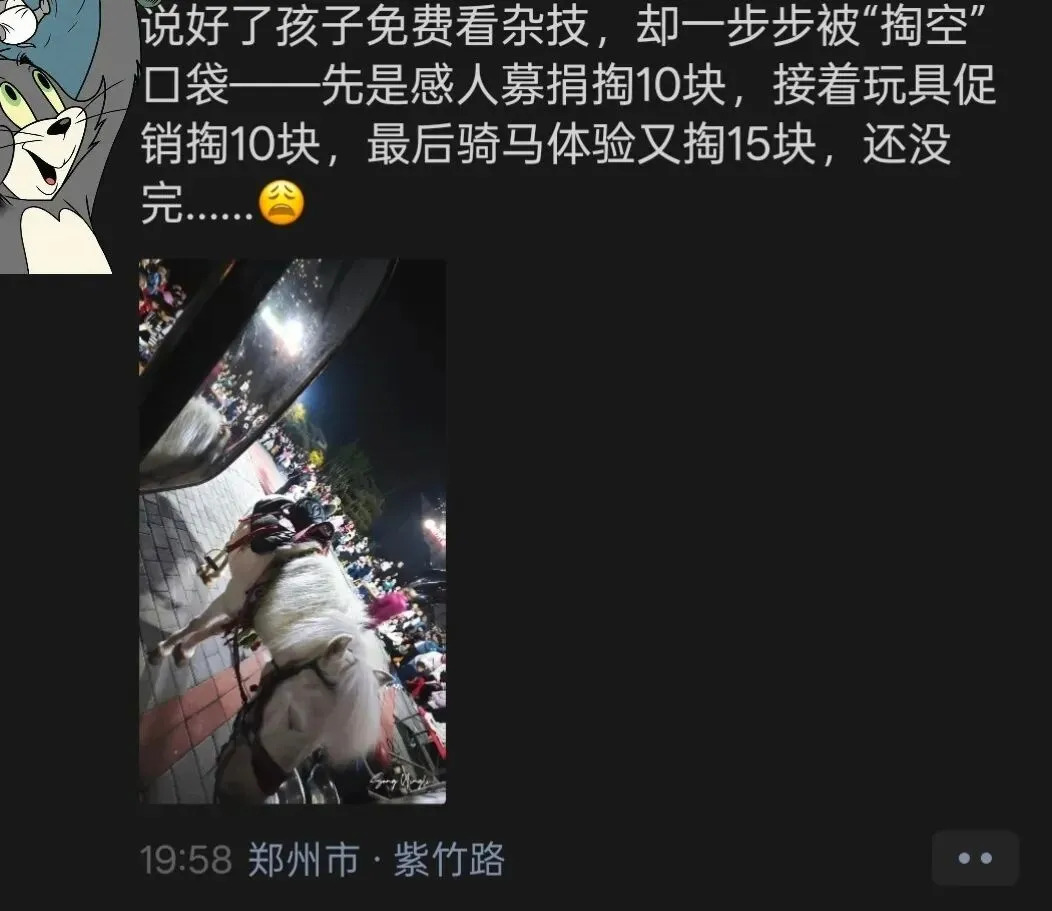Open the location link 郑州市 · 紫竹路
This screenshot has height=911, width=1052.
pyautogui.click(x=376, y=859)
